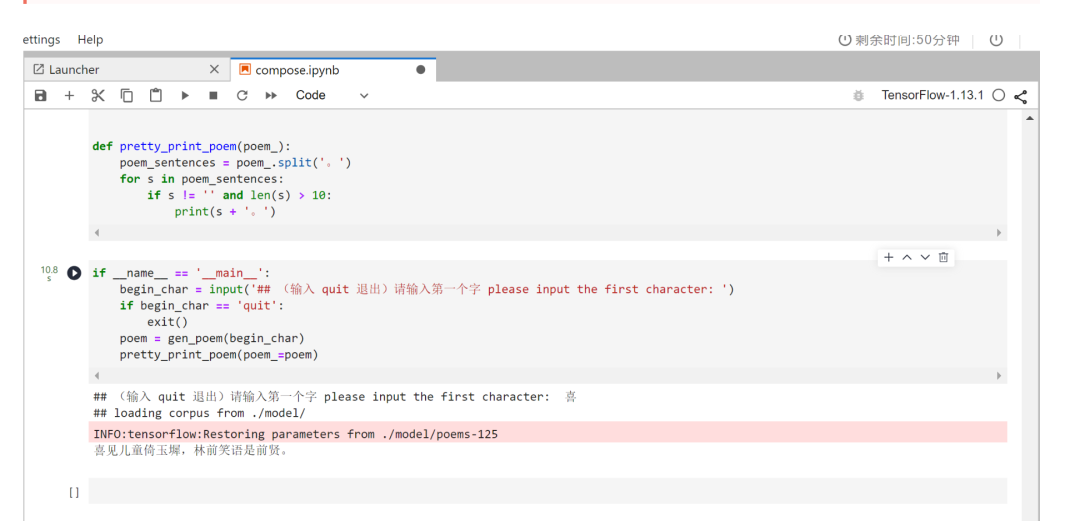Save the notebook with the floppy disk icon

tap(40, 96)
